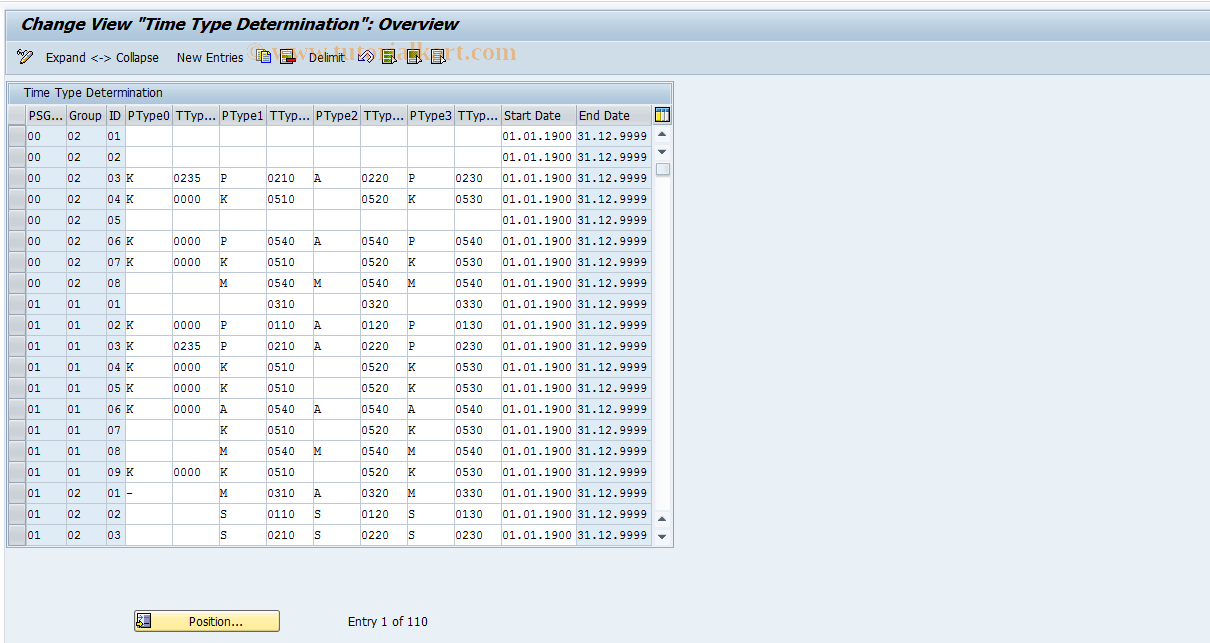1210x643 pixels.
Task: Select row selector for entry 01 01 09
Action: (16, 472)
